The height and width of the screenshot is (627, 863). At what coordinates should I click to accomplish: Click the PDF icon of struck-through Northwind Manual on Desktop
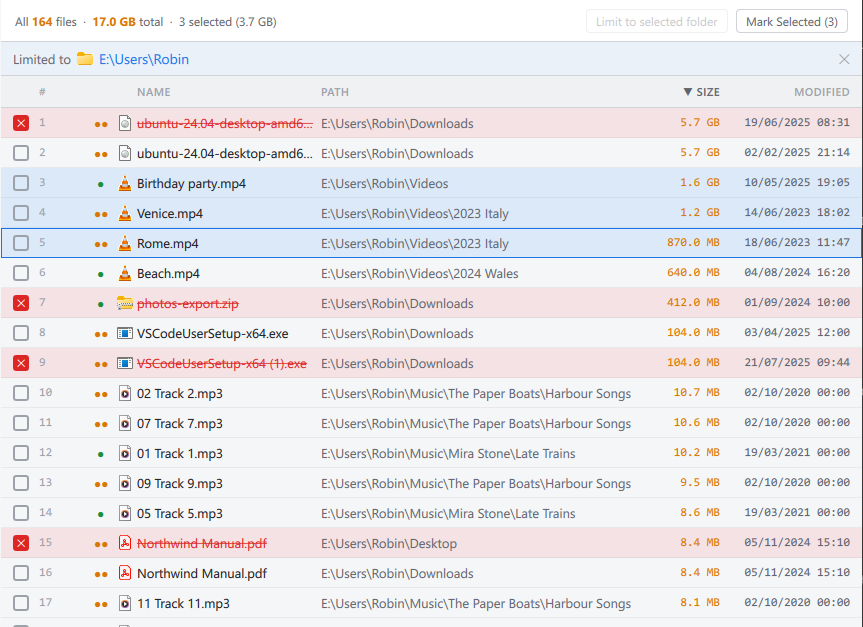point(125,543)
